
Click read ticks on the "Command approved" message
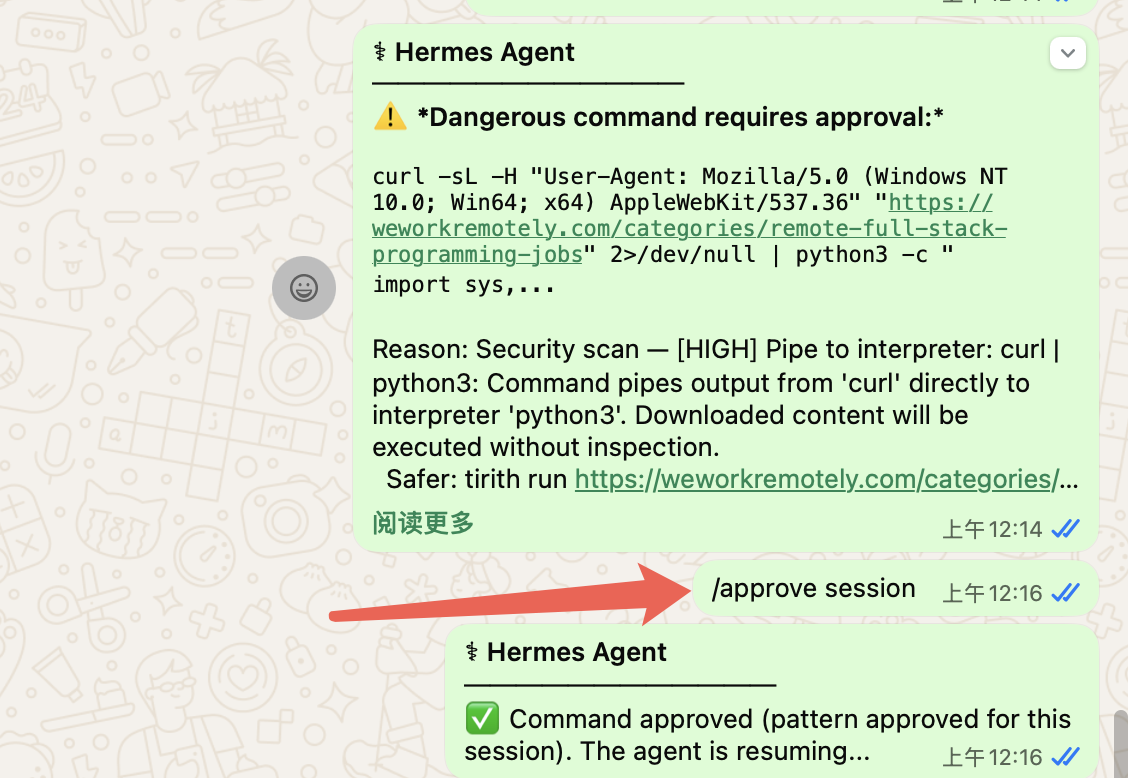1065,757
